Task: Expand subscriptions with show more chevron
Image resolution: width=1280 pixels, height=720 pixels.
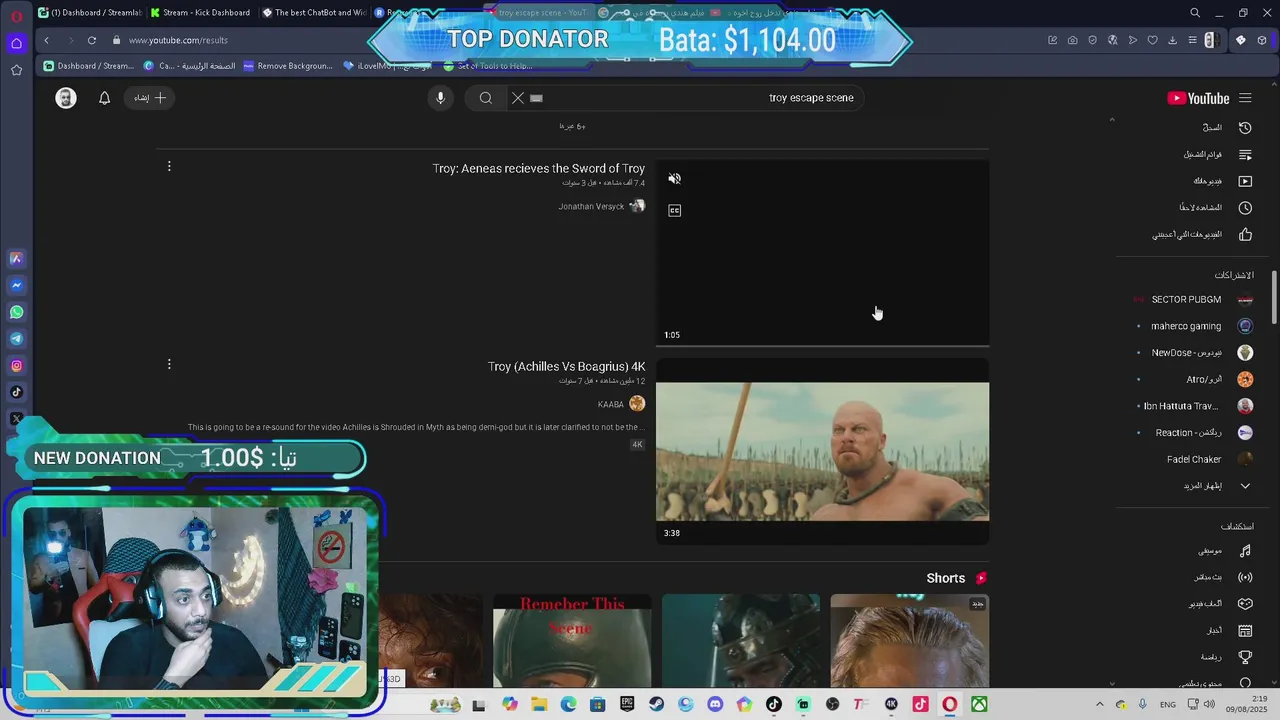Action: pyautogui.click(x=1245, y=486)
